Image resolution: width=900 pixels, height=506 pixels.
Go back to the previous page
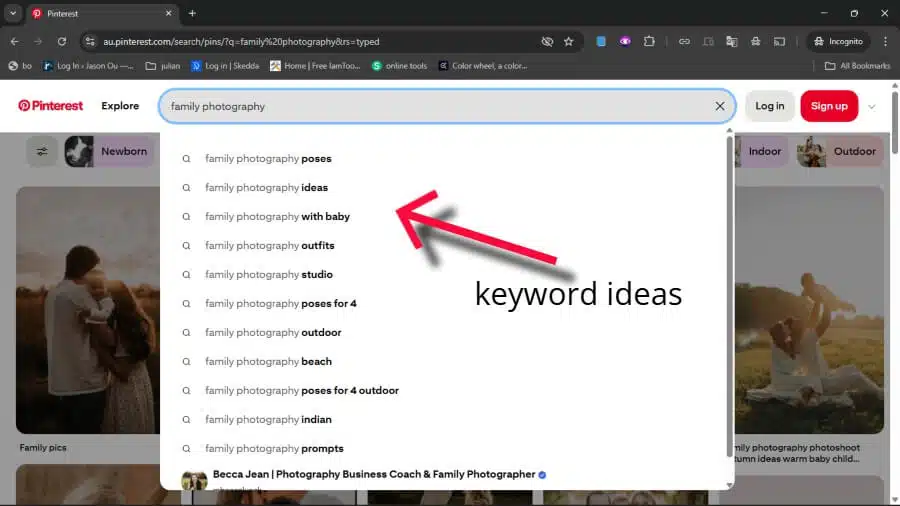[15, 42]
